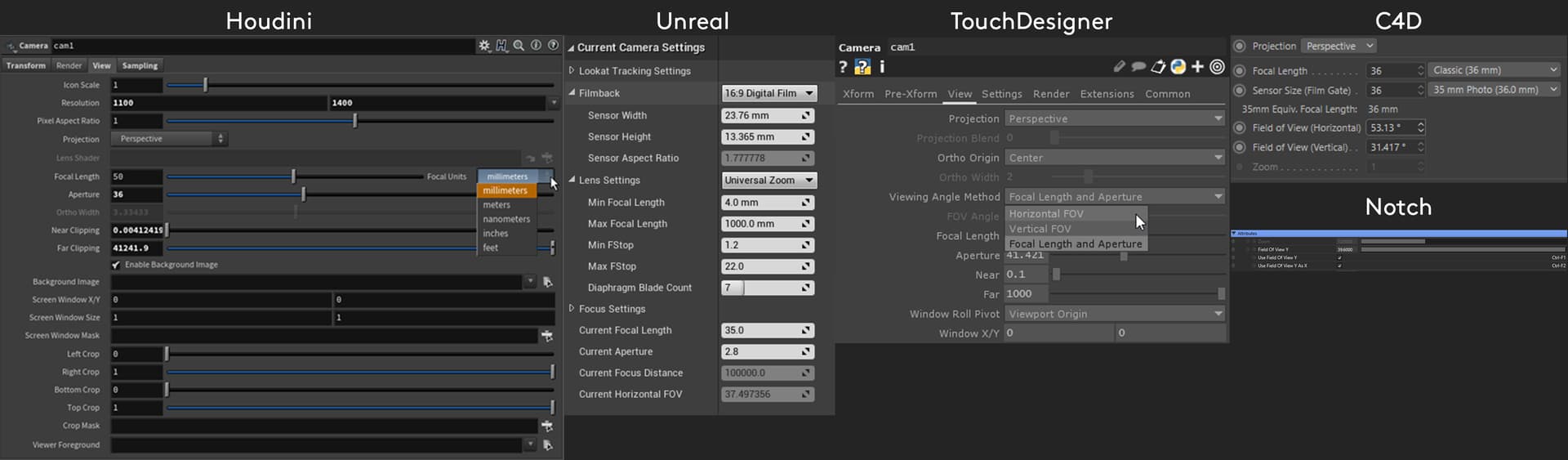
Task: Open TouchDesigner Ortho Origin Center dropdown
Action: pos(1115,158)
